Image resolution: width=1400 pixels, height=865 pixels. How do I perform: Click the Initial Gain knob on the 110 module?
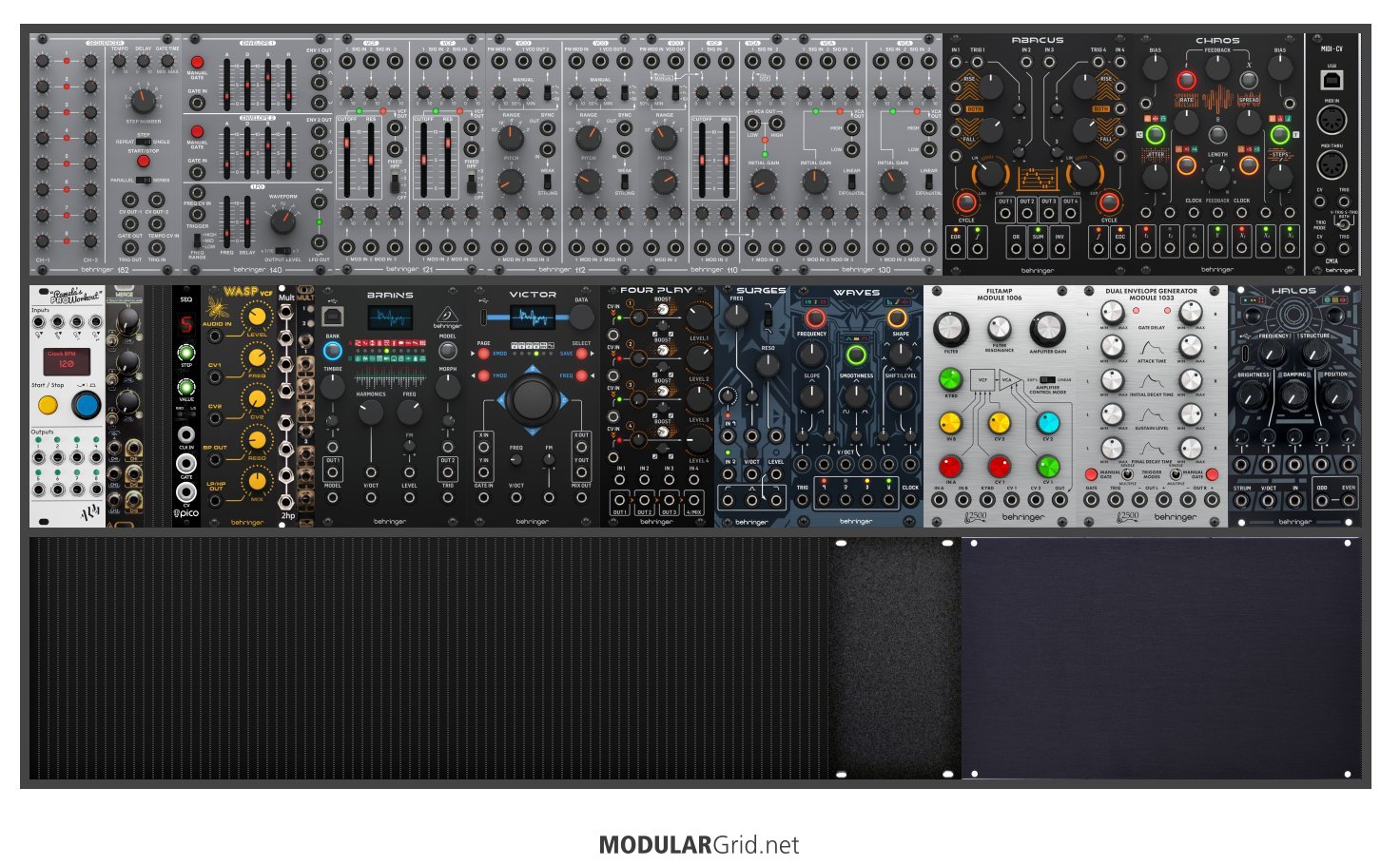click(764, 183)
